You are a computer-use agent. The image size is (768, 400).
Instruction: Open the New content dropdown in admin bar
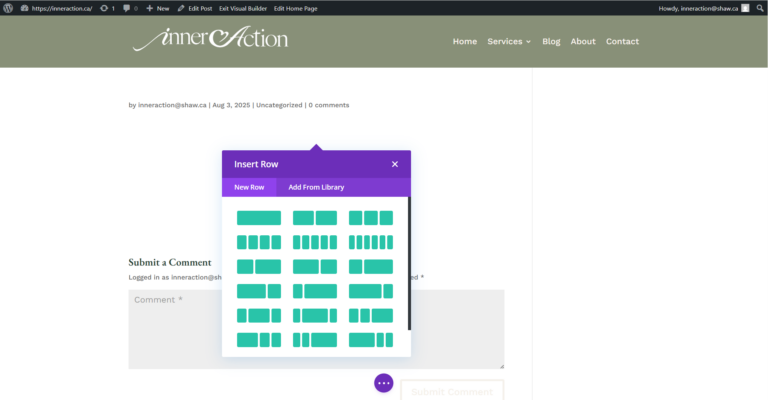[158, 8]
